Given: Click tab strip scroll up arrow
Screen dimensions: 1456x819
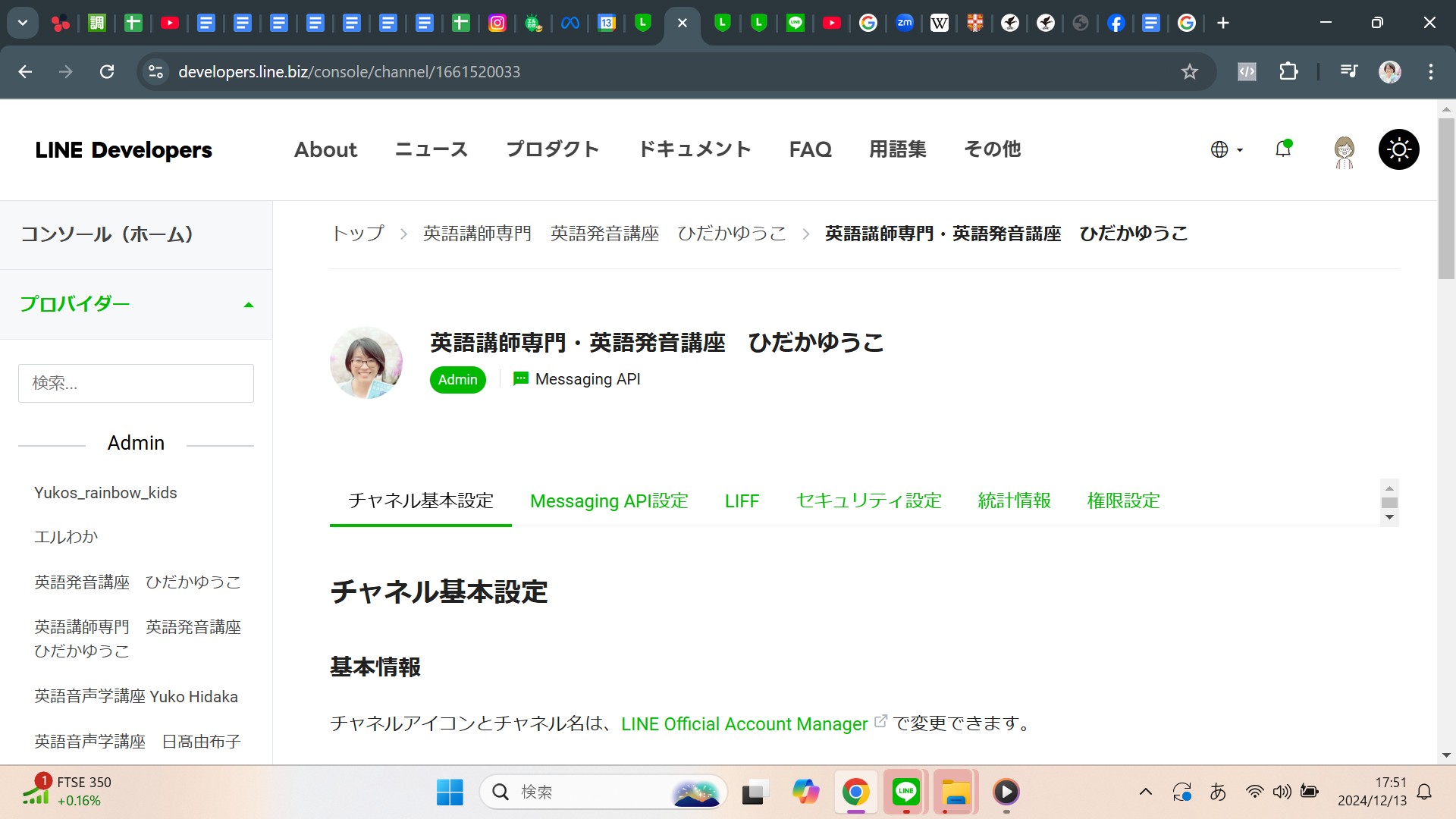Looking at the screenshot, I should point(1389,488).
